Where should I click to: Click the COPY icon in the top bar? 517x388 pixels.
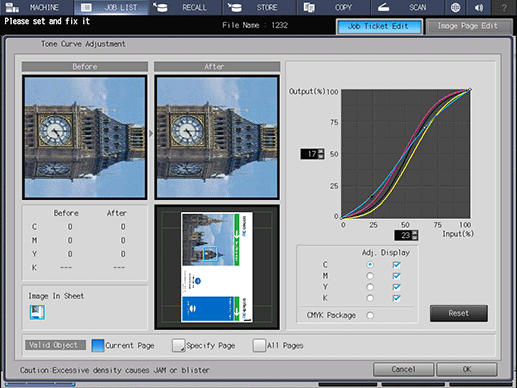[309, 7]
